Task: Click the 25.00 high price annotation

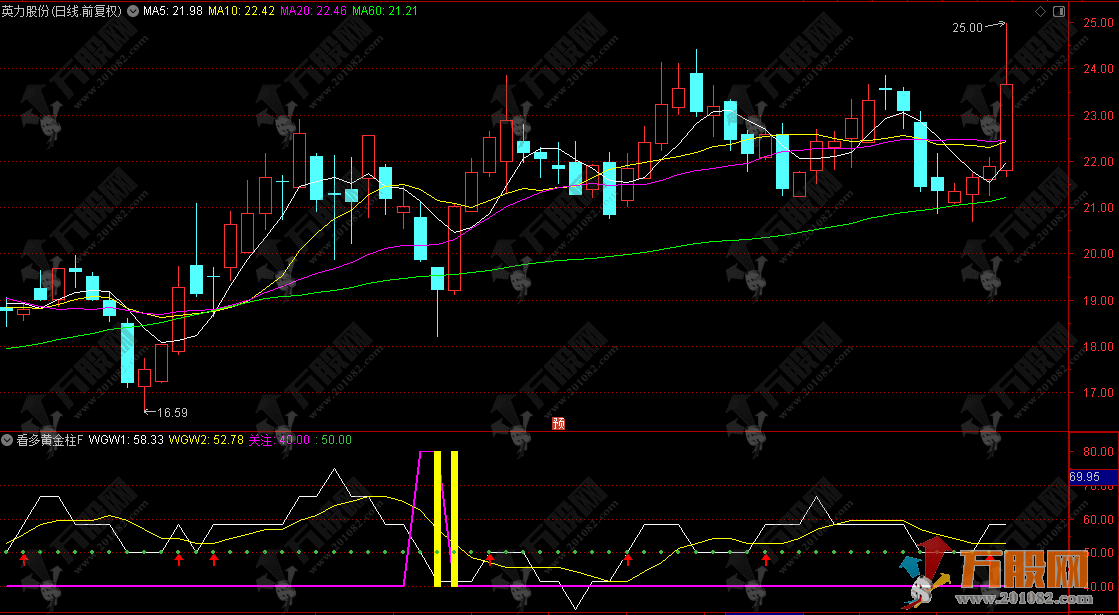Action: 967,28
